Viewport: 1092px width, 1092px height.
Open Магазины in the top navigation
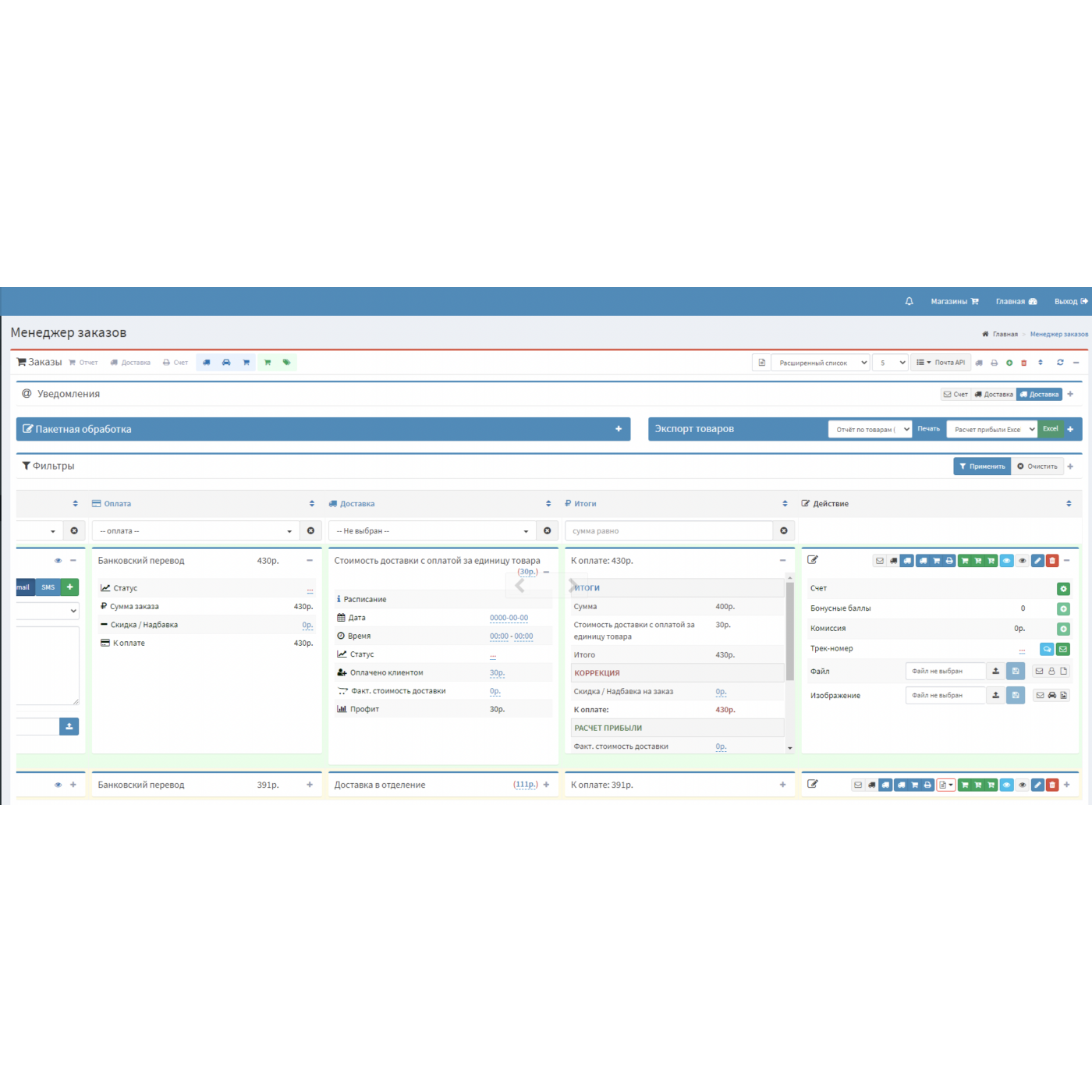pos(954,302)
